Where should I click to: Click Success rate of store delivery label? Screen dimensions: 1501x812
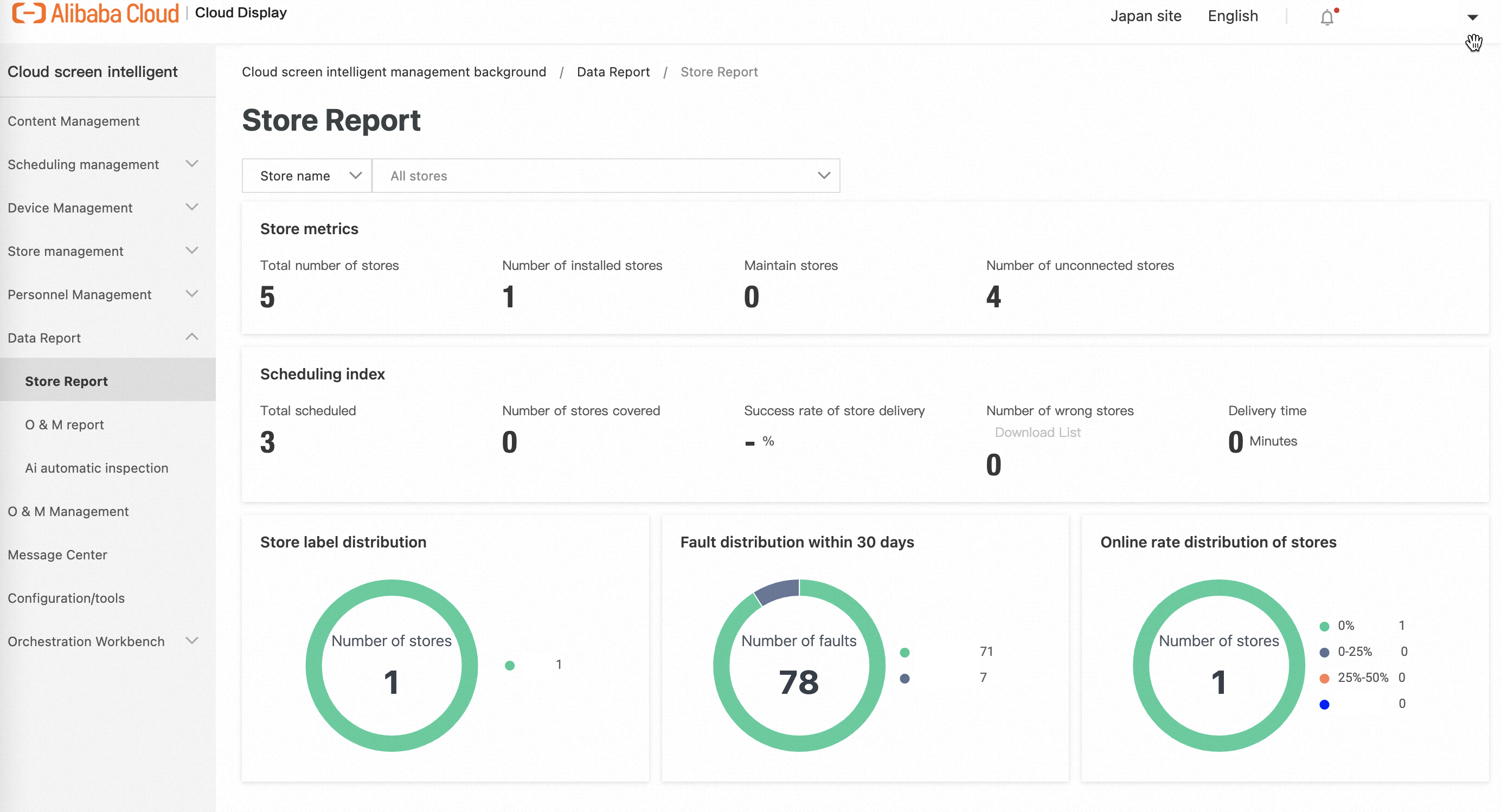tap(835, 411)
